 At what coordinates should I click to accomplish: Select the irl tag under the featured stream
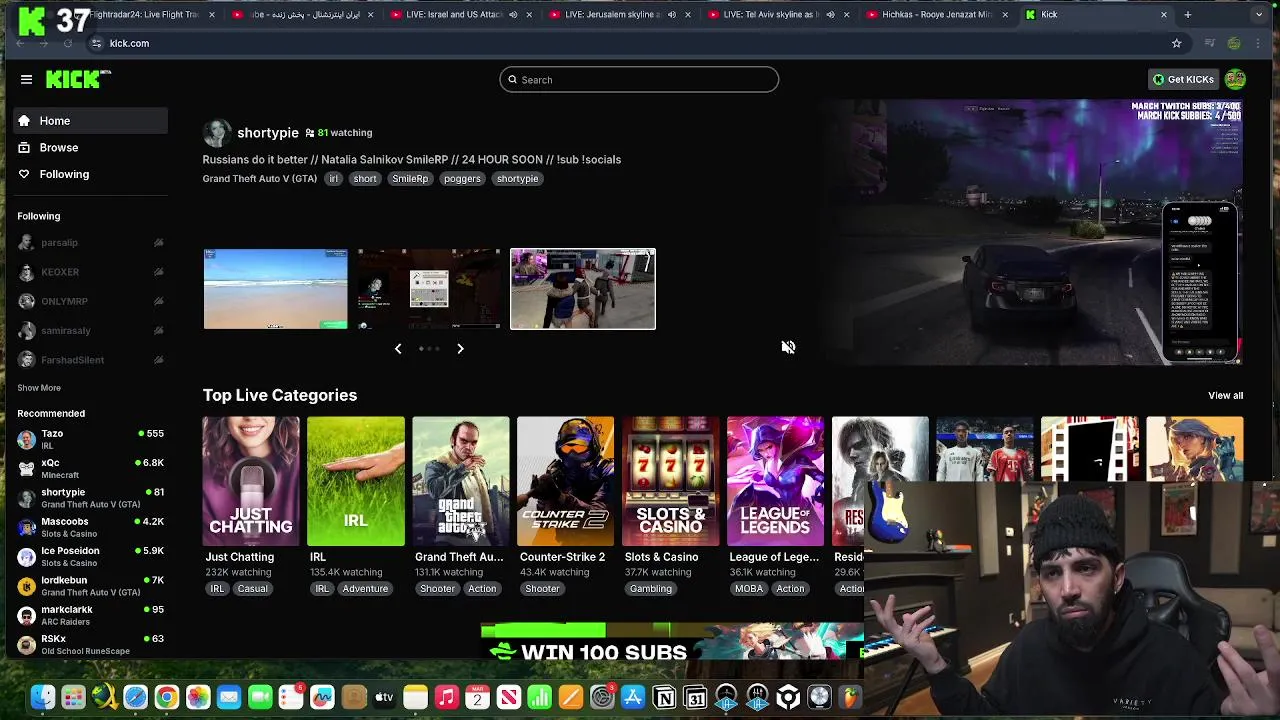point(334,179)
